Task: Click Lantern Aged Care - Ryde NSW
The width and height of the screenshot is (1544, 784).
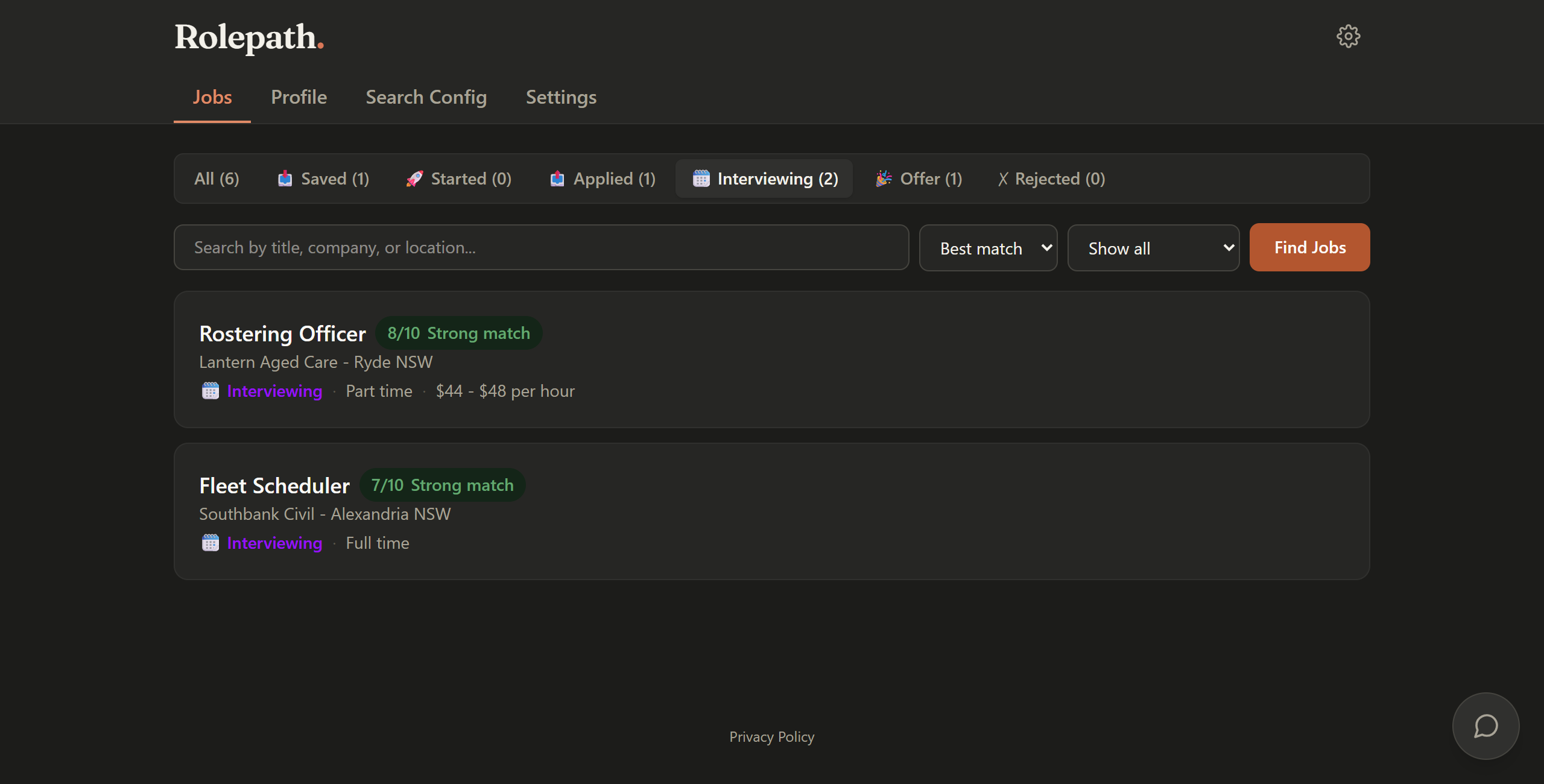Action: coord(316,362)
